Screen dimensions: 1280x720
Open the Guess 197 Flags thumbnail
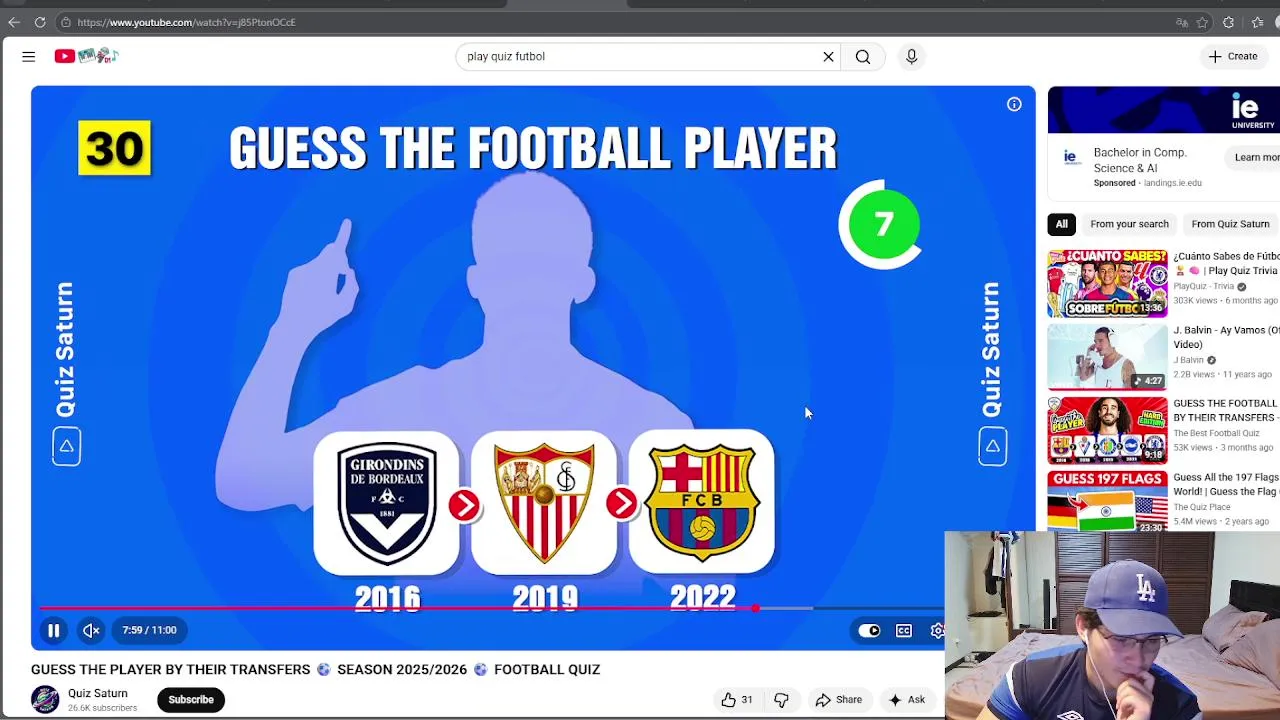click(x=1107, y=502)
